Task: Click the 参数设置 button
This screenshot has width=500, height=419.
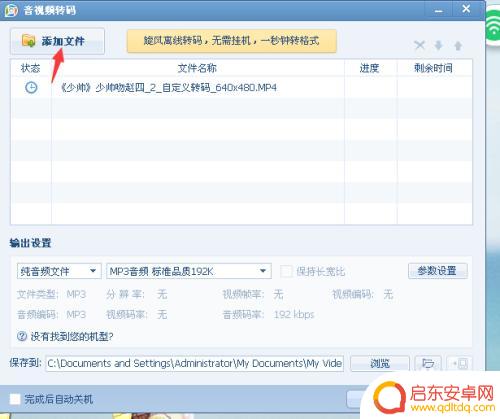Action: [x=437, y=271]
